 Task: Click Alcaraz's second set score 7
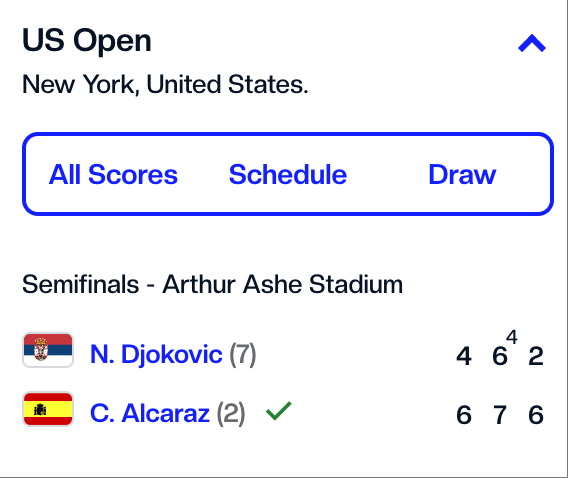[x=500, y=415]
